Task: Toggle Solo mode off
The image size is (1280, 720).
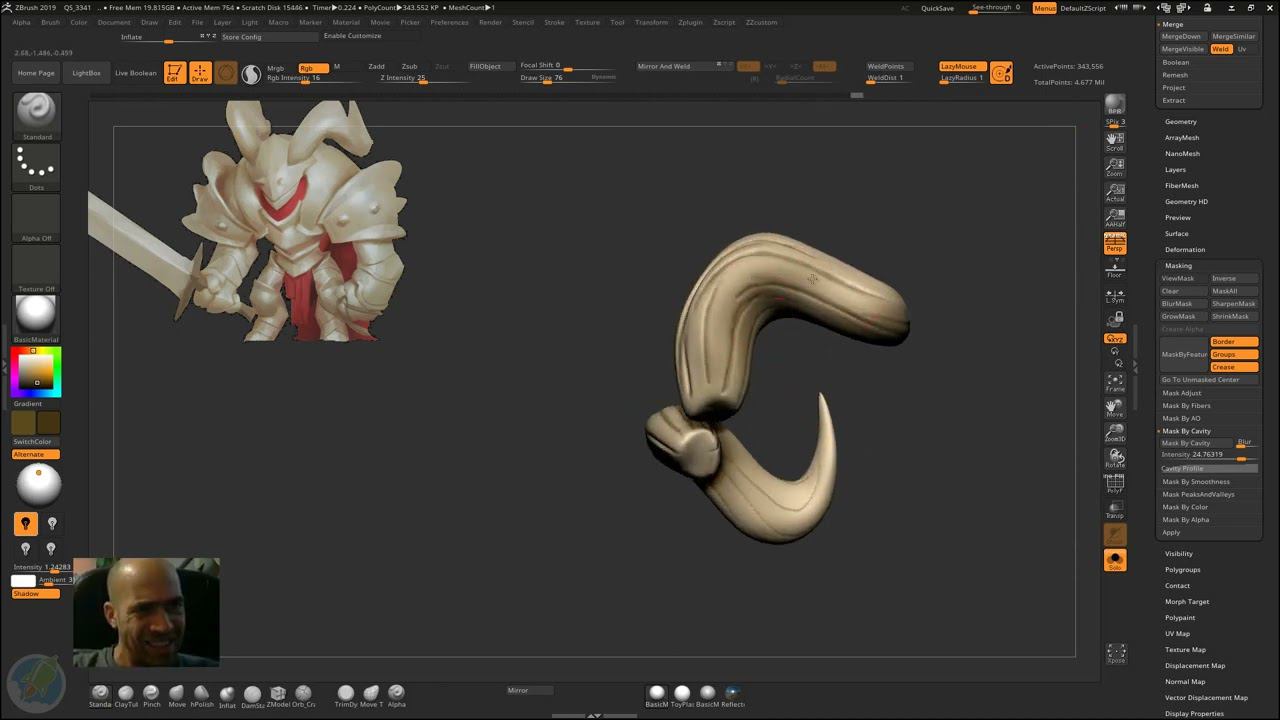Action: 1114,560
